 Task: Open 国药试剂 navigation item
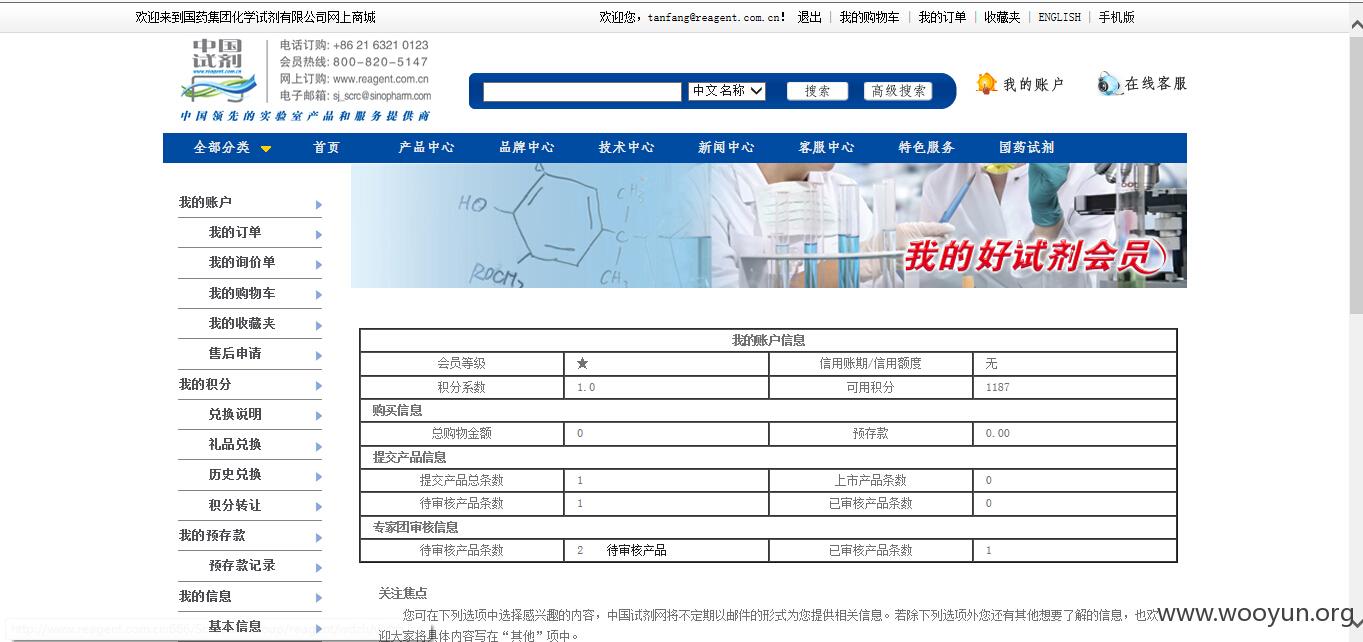[x=1027, y=147]
